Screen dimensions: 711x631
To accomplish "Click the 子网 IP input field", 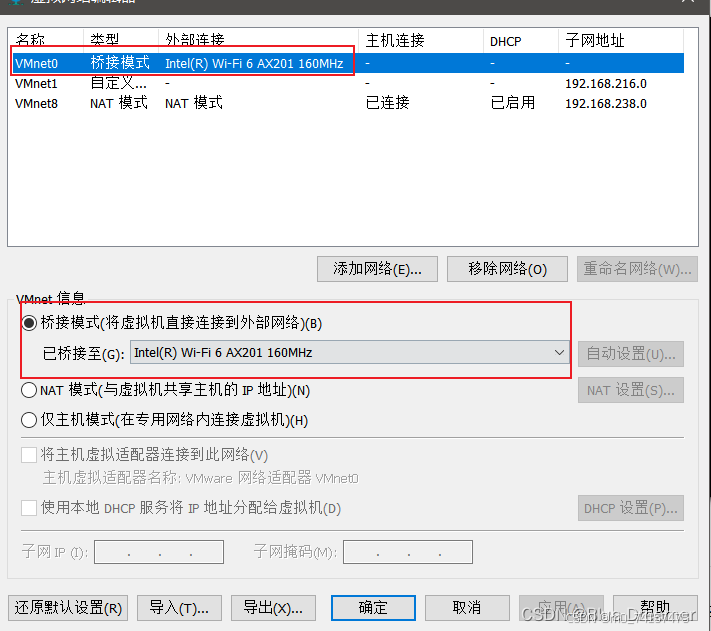I will tap(159, 552).
